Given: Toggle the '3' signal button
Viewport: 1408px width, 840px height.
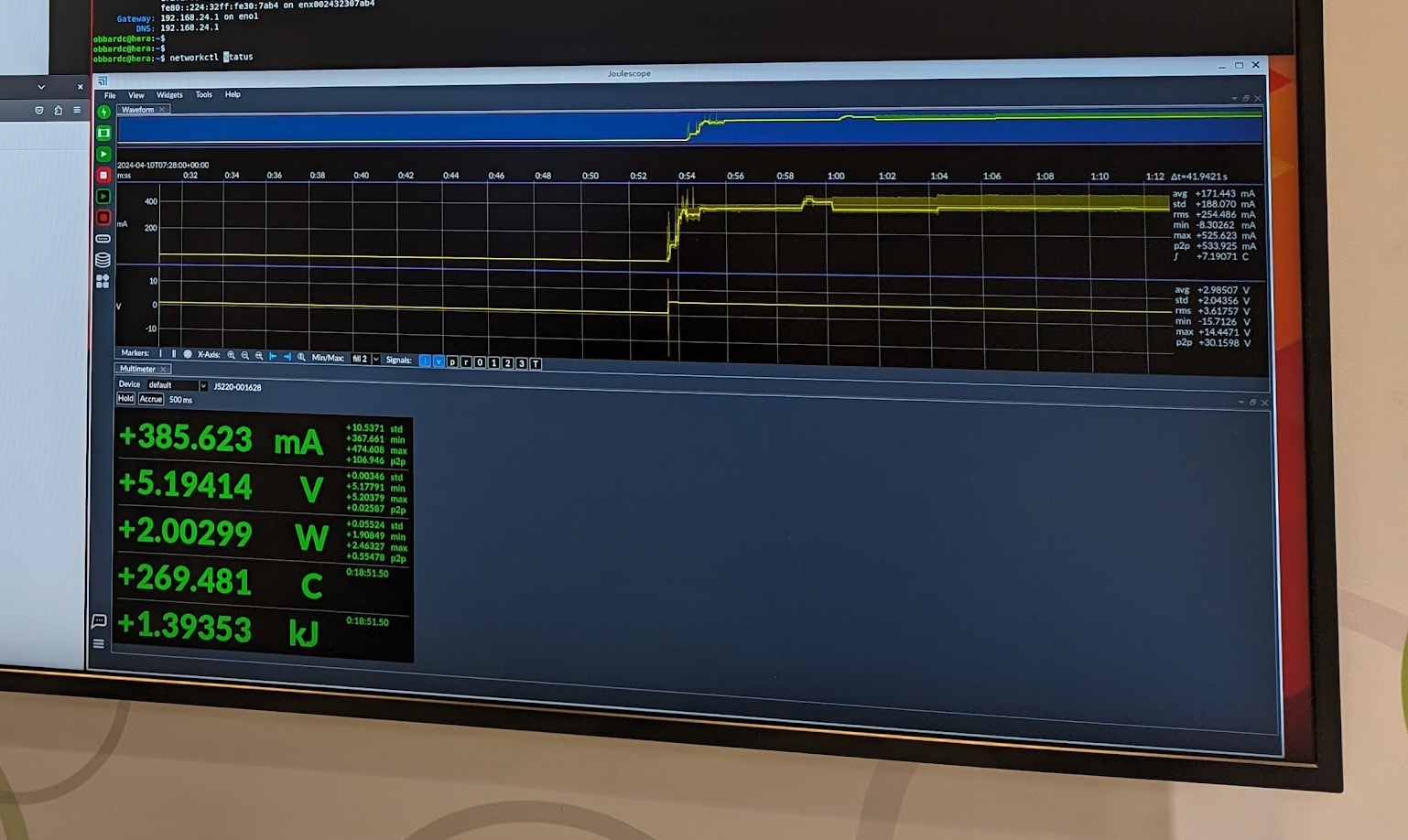Looking at the screenshot, I should 522,363.
